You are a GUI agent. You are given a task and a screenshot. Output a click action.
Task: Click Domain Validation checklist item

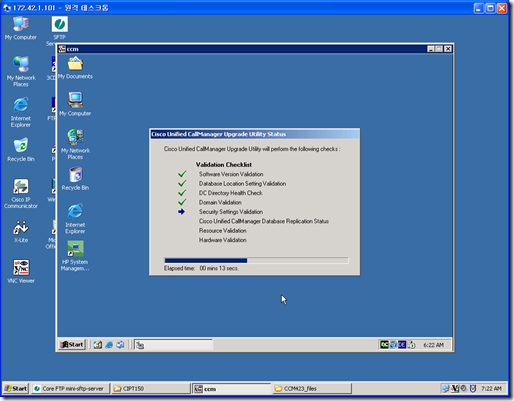tap(220, 202)
